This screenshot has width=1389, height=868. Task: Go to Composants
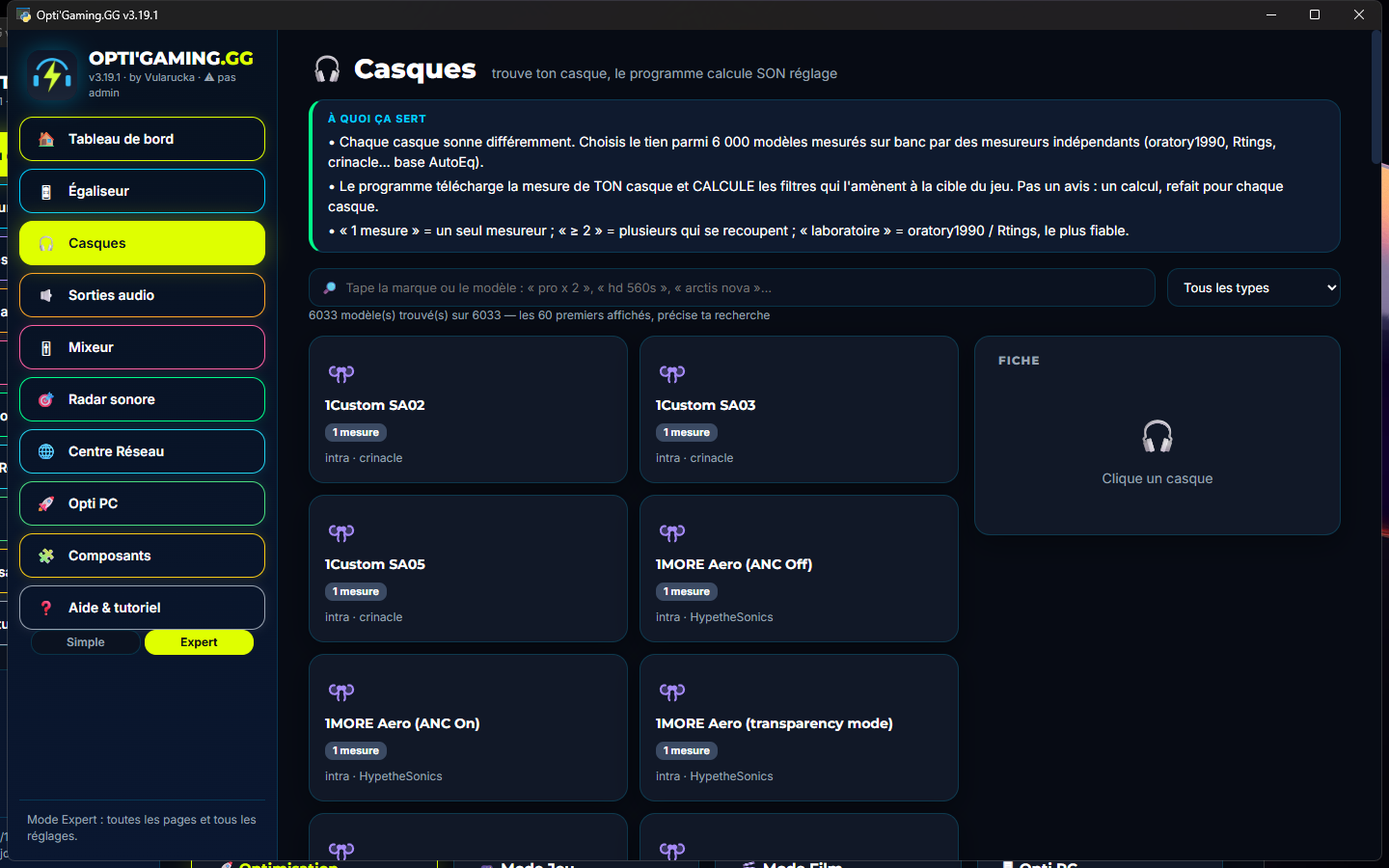(x=142, y=556)
